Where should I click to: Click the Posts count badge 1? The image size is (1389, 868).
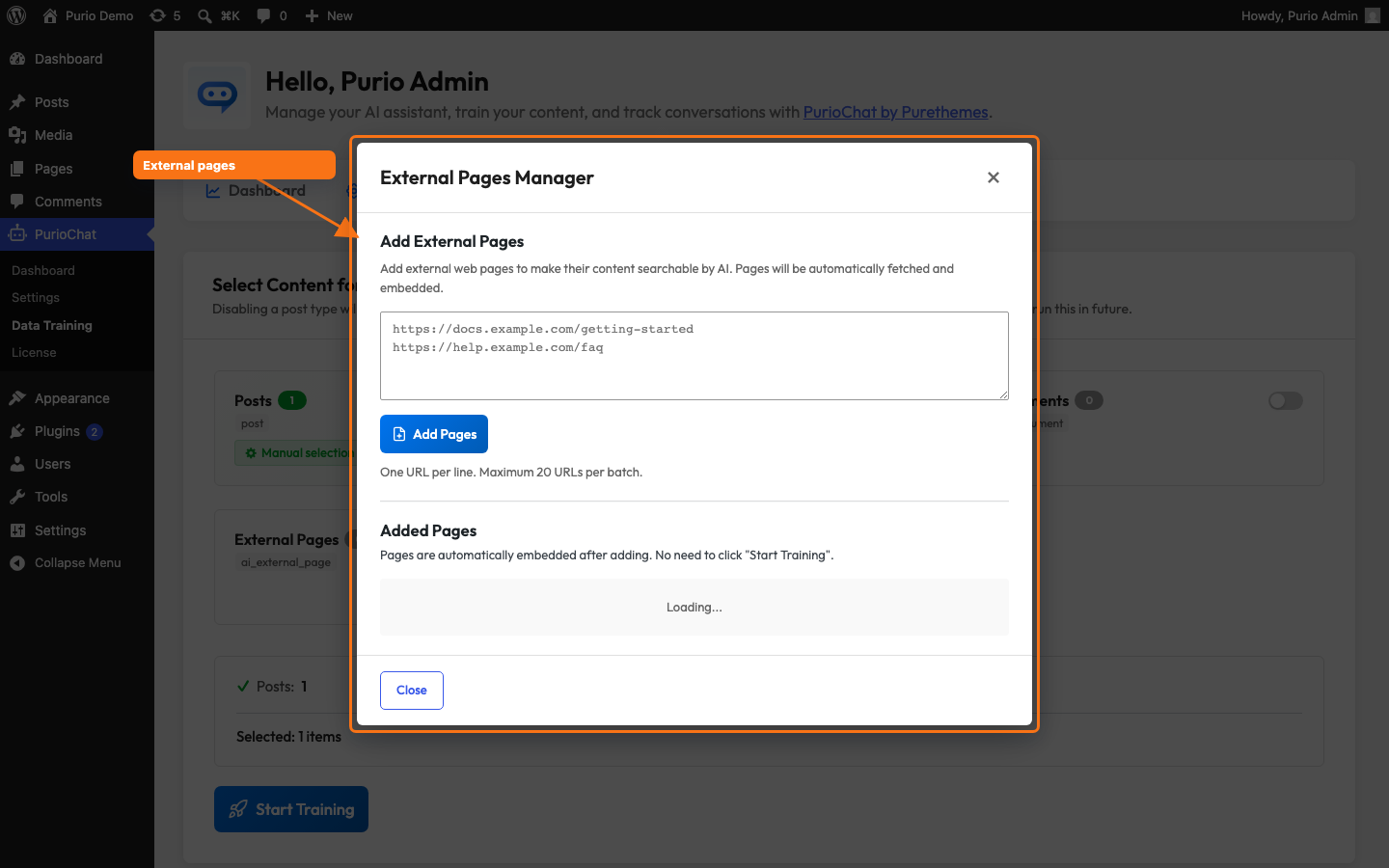292,400
